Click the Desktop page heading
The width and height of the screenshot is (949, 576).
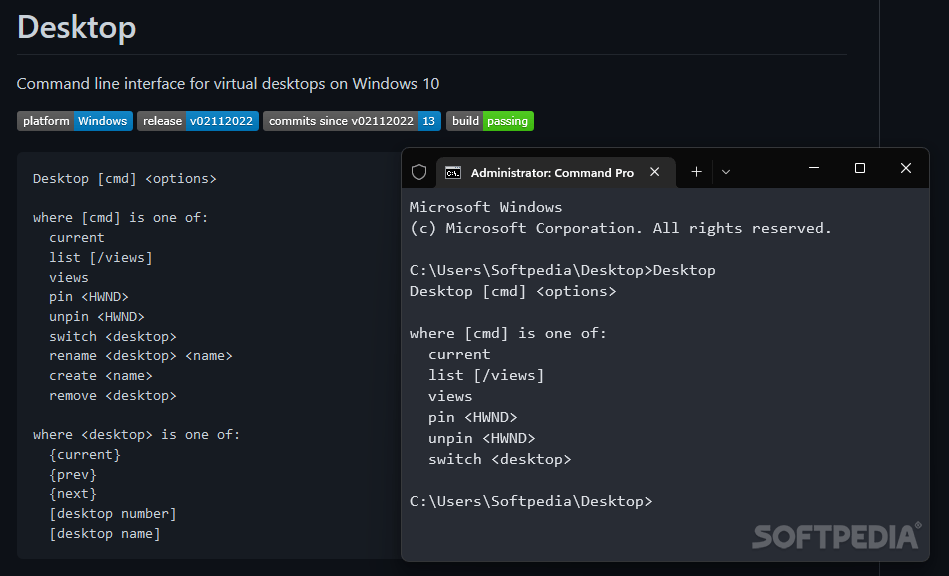tap(77, 27)
